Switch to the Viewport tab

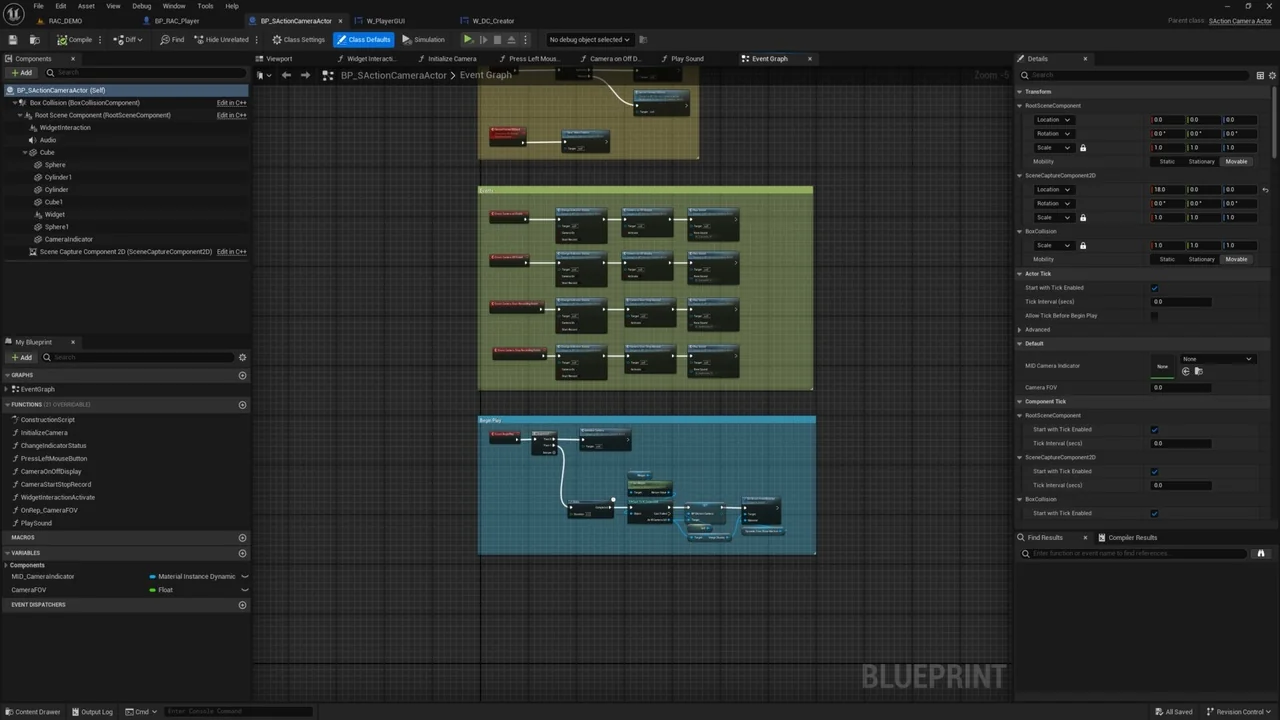(279, 59)
